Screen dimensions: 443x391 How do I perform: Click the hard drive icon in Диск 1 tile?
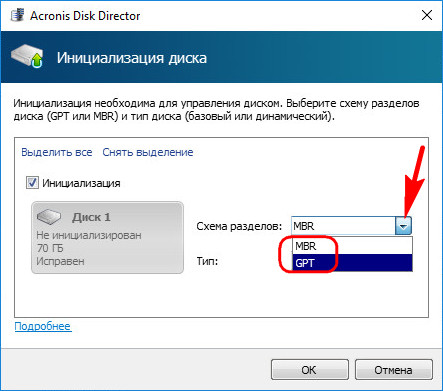pos(49,217)
